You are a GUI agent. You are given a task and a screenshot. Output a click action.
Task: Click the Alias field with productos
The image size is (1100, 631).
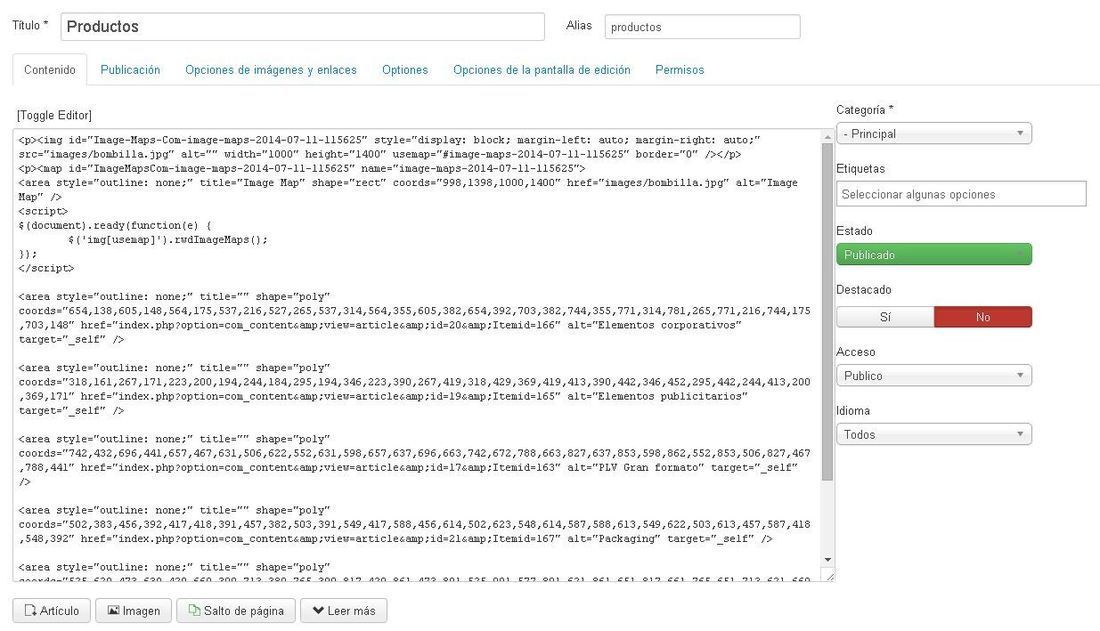[702, 27]
